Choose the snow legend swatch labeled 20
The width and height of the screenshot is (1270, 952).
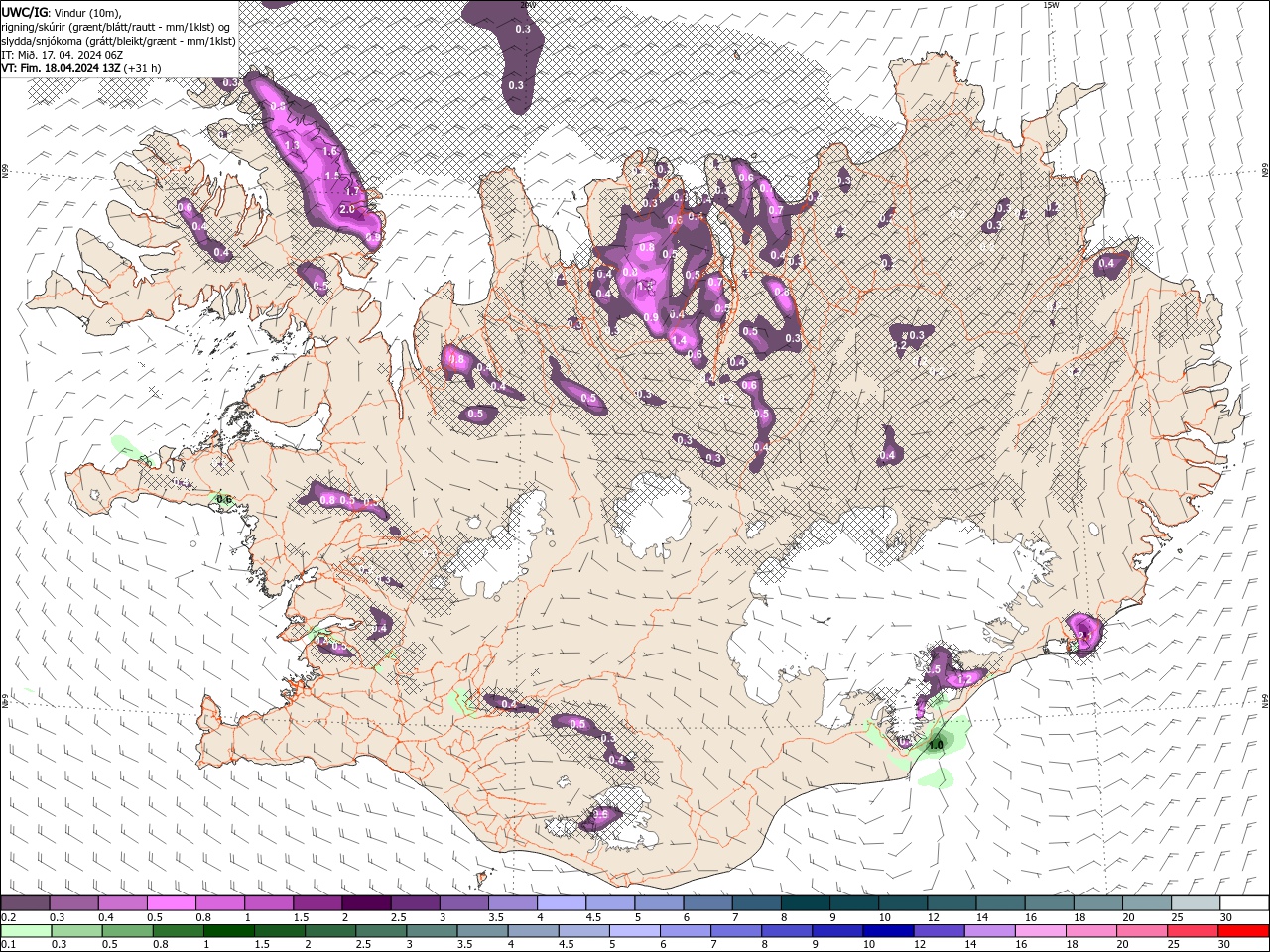tap(1145, 902)
